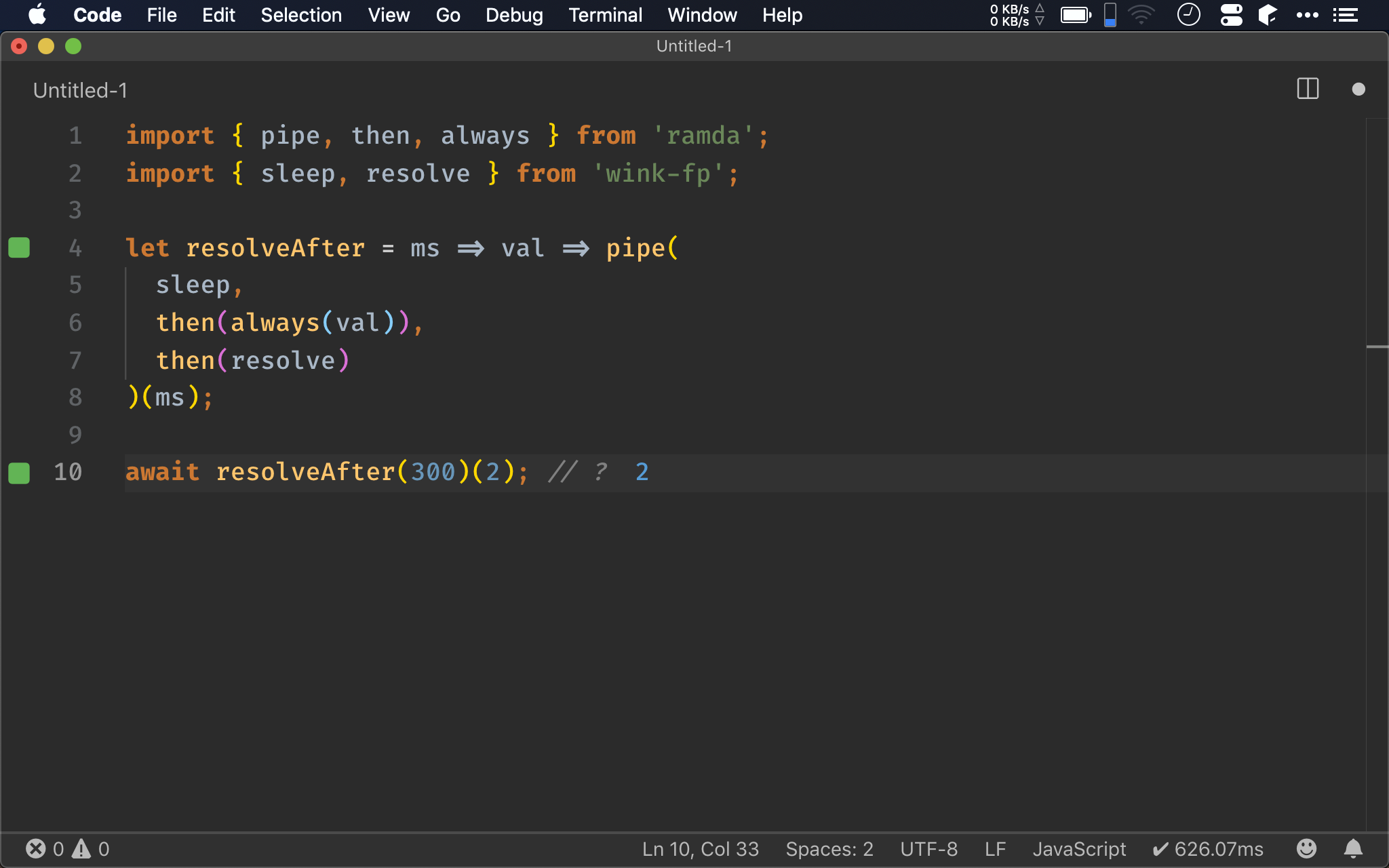Open the Wi-Fi status menu

click(1141, 15)
